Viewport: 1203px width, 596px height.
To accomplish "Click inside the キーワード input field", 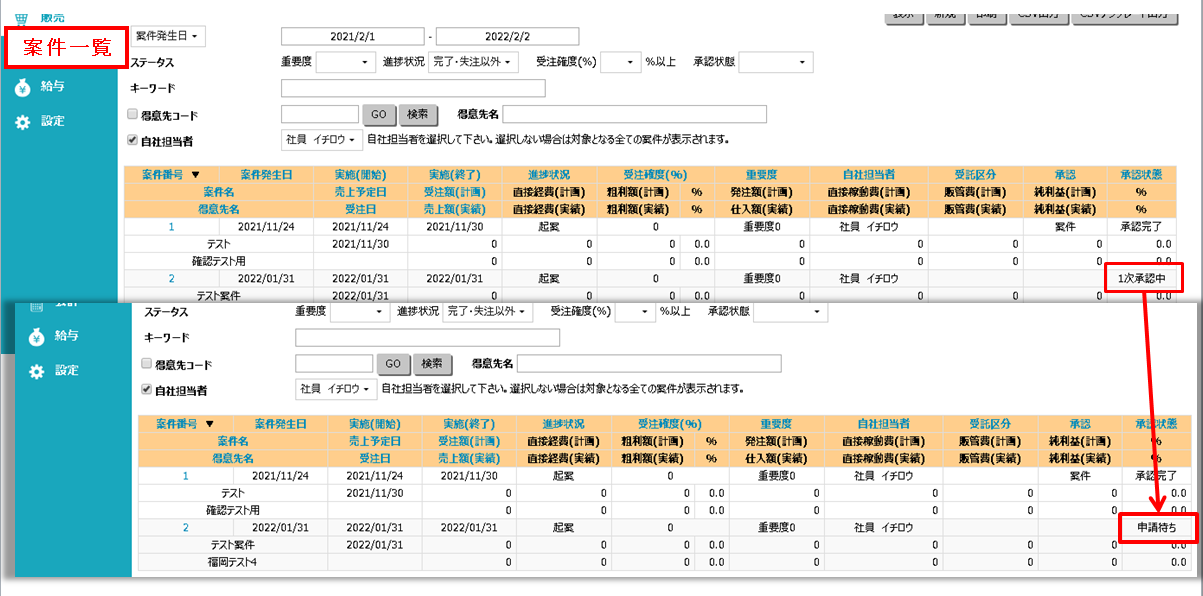I will tap(415, 88).
